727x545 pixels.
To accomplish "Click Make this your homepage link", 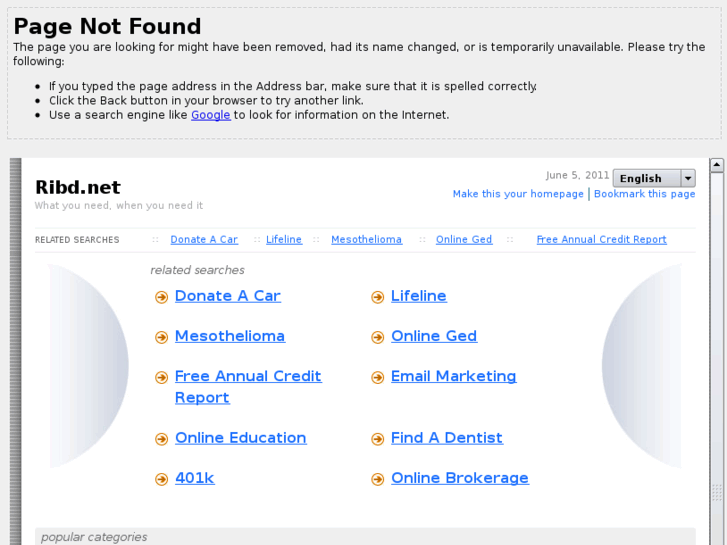I will click(x=518, y=194).
